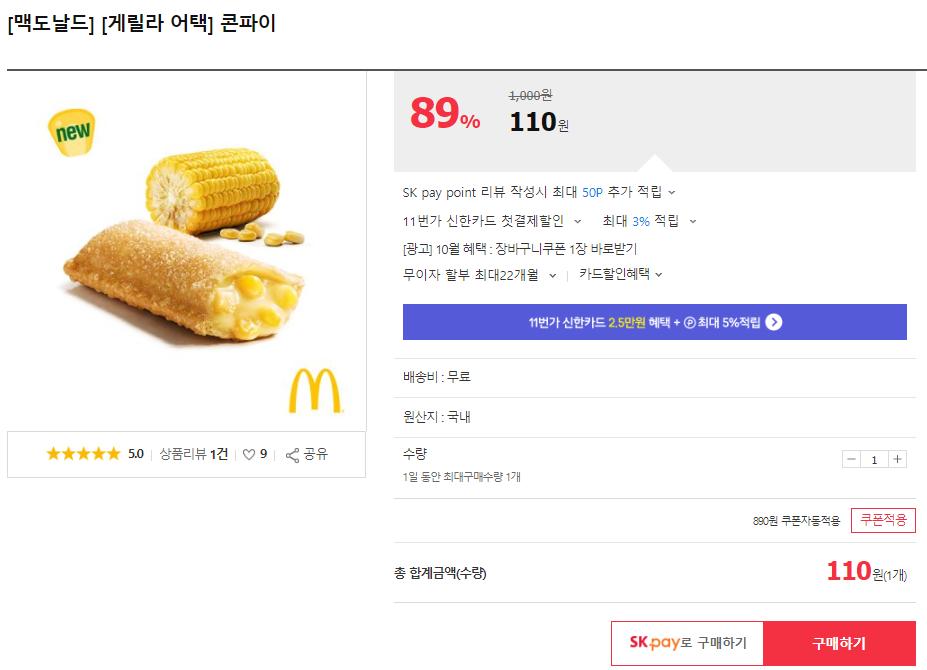Click the share icon
This screenshot has height=670, width=927.
tap(293, 455)
